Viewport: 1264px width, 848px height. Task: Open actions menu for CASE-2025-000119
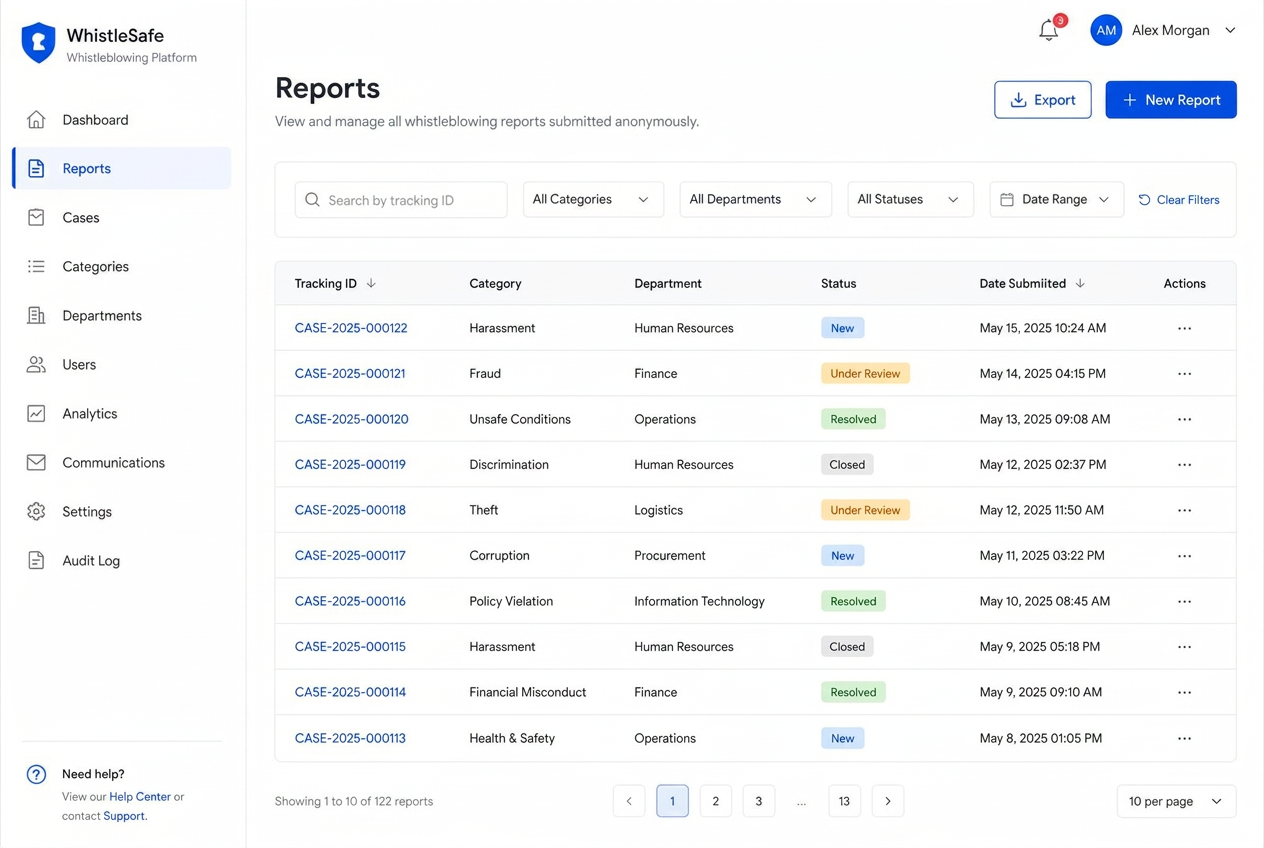1184,465
